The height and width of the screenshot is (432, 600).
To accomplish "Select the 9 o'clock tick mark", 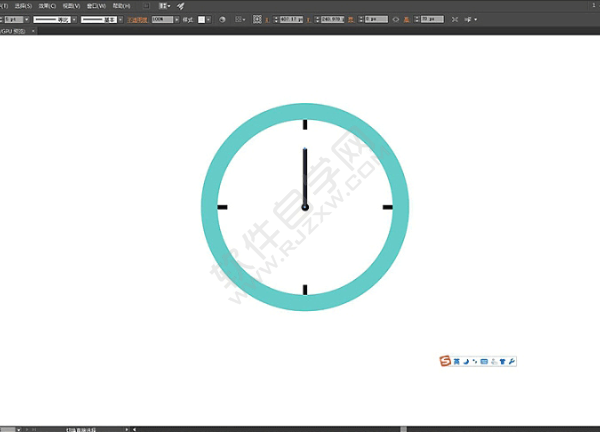I will pyautogui.click(x=222, y=207).
